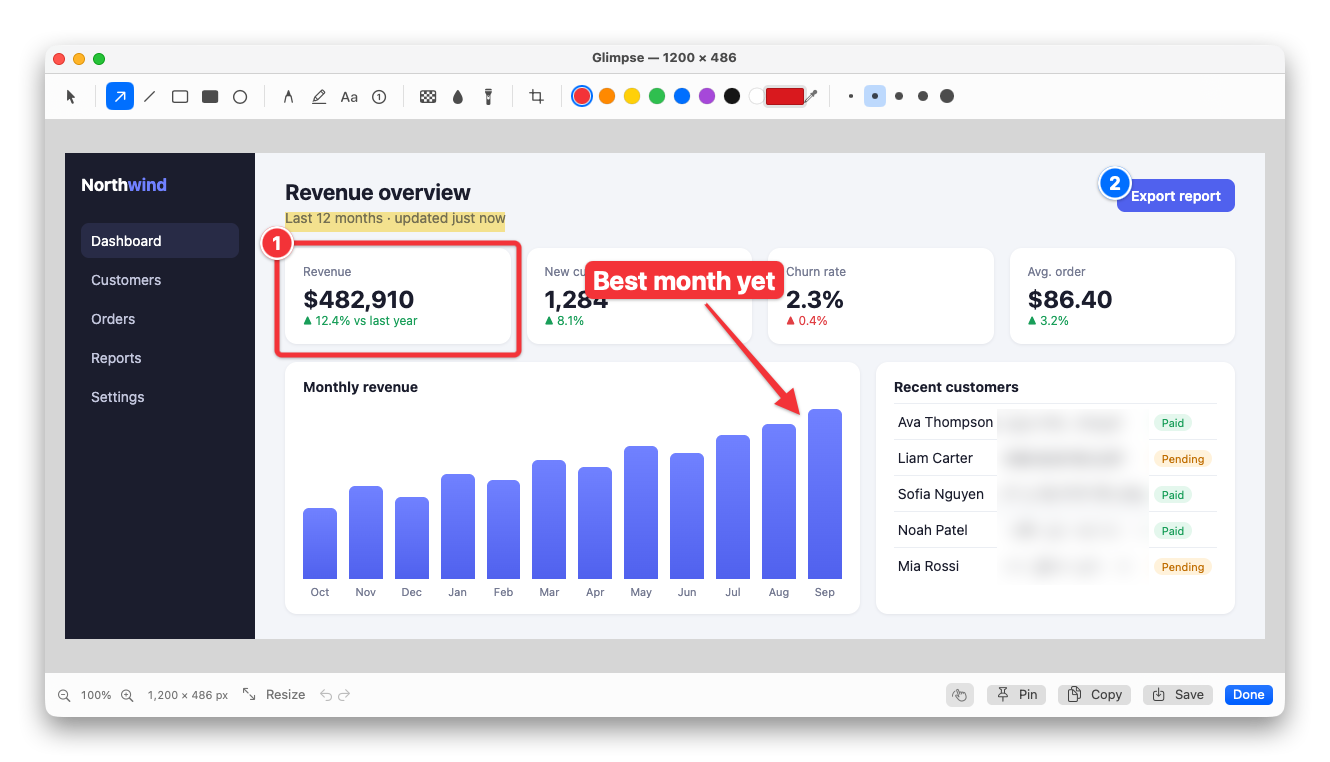
Task: Select the filled rectangle tool
Action: click(x=210, y=97)
